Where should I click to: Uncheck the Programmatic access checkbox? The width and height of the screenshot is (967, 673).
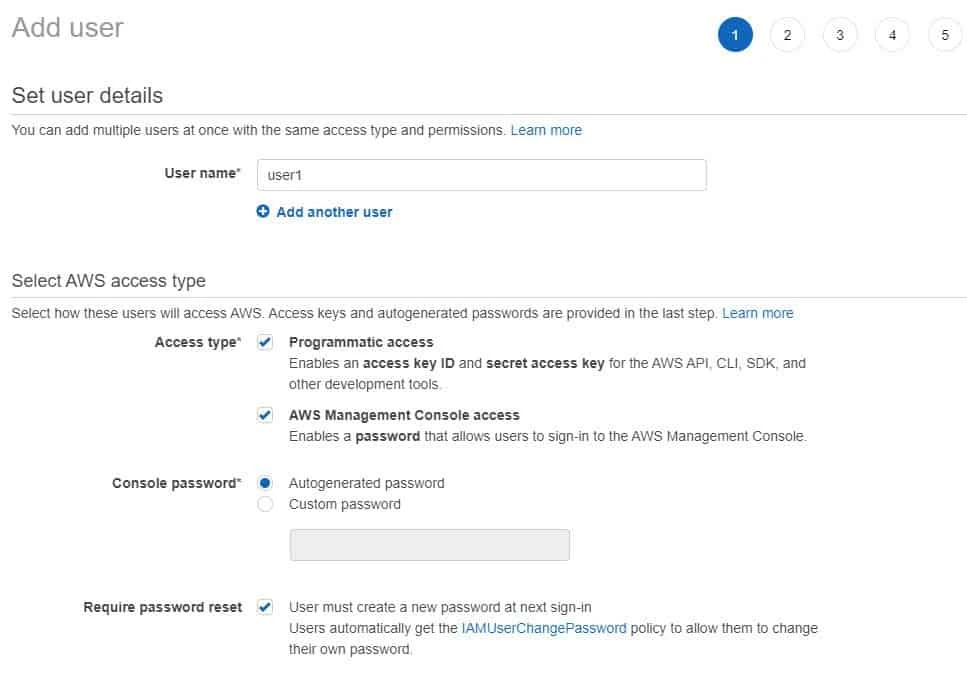coord(264,342)
